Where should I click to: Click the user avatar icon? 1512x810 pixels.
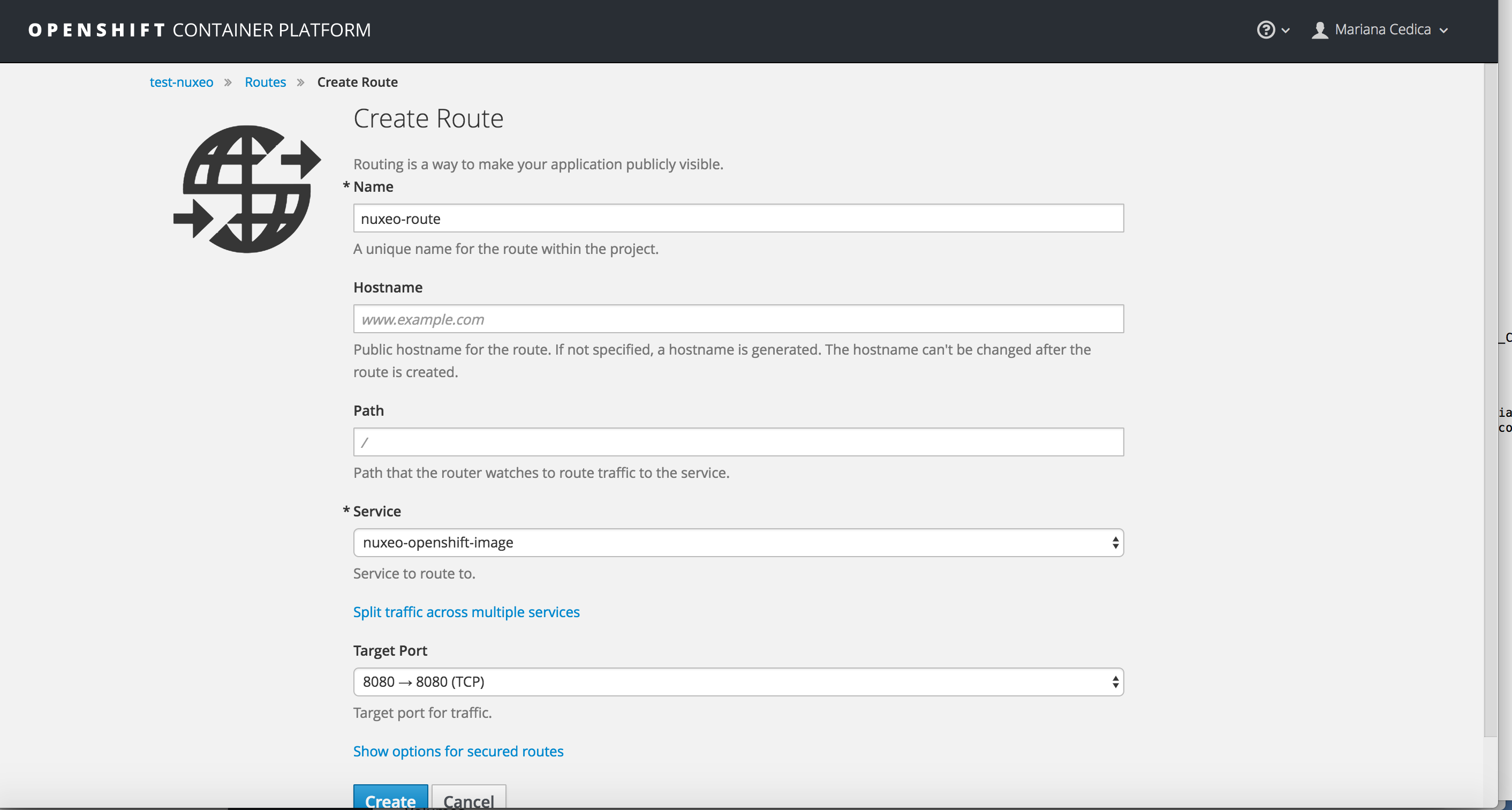coord(1319,30)
